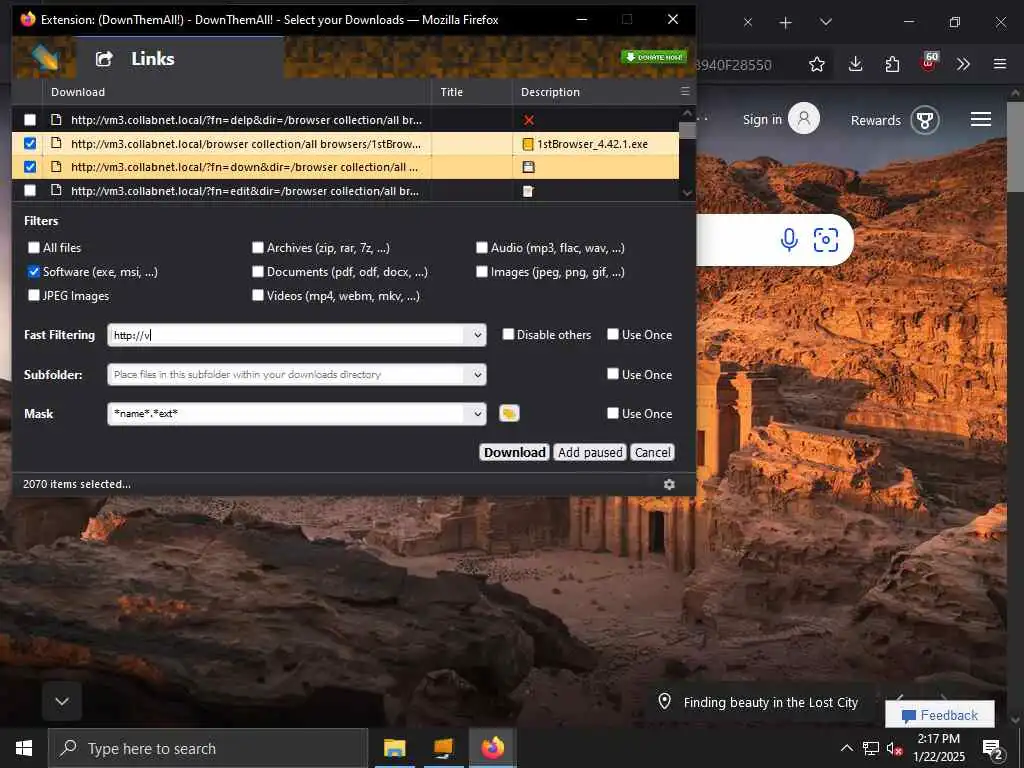Click file icon of the fn=down row
The image size is (1024, 768).
57,167
